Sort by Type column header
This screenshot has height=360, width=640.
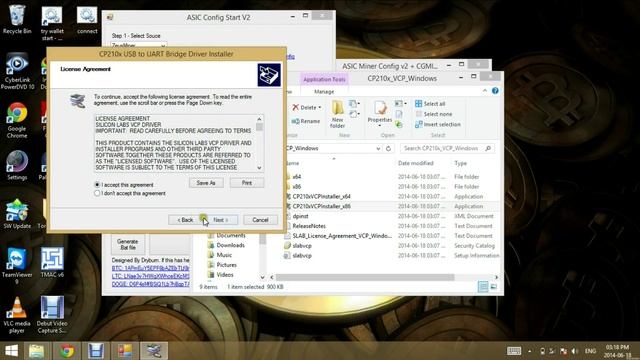pyautogui.click(x=460, y=163)
